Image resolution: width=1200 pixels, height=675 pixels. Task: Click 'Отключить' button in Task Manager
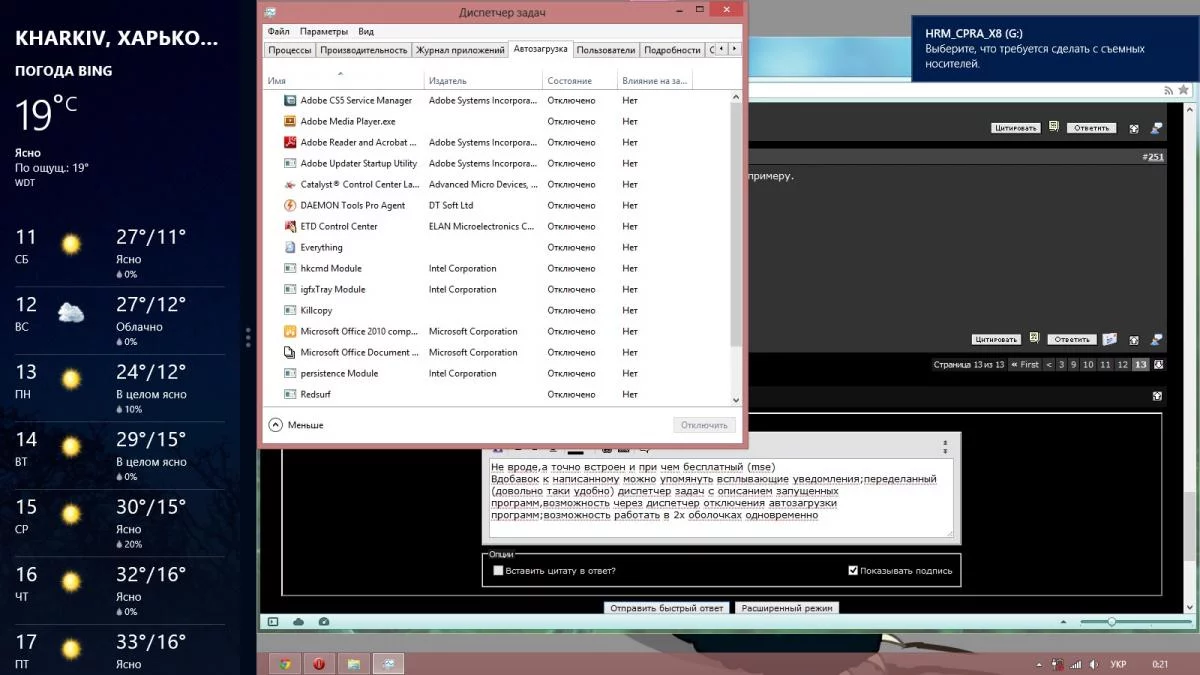coord(705,425)
